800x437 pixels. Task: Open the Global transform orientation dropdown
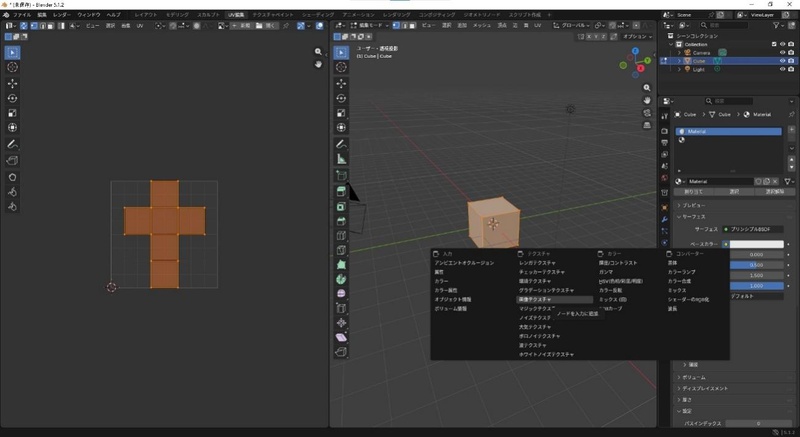[x=571, y=25]
